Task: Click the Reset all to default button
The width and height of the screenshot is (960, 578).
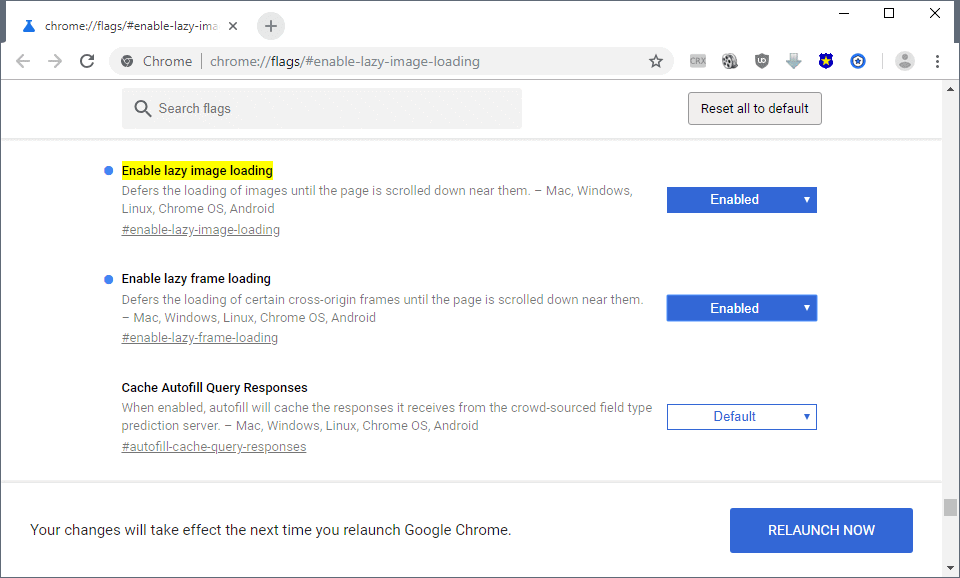Action: click(754, 109)
